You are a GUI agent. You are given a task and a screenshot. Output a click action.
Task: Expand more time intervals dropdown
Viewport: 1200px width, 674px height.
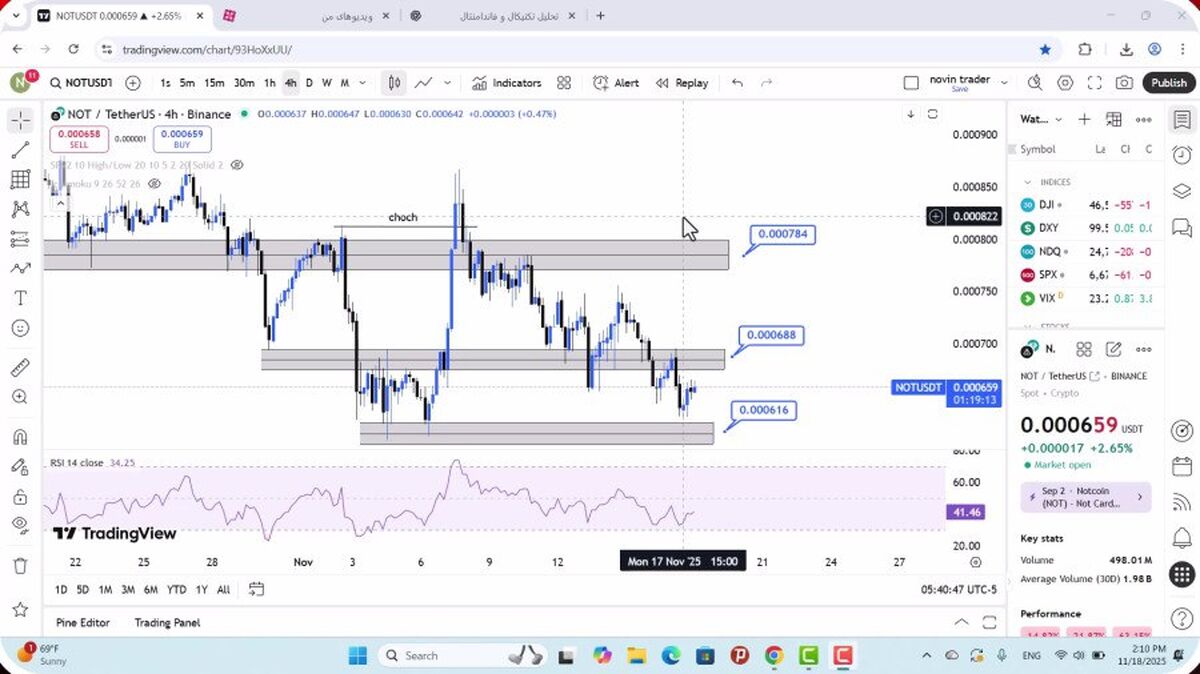(x=362, y=83)
